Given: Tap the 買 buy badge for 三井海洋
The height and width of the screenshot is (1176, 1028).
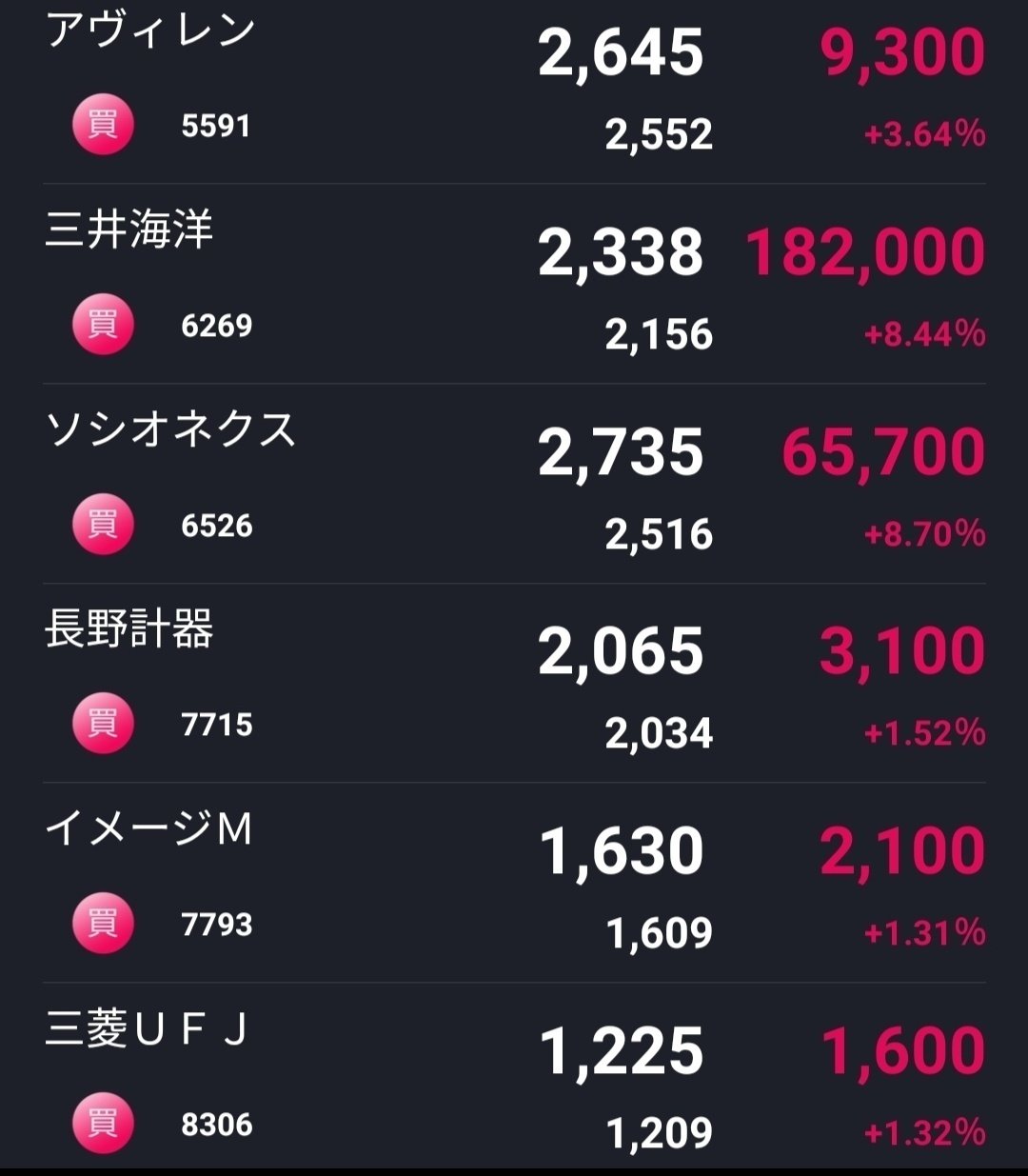Looking at the screenshot, I should tap(102, 323).
